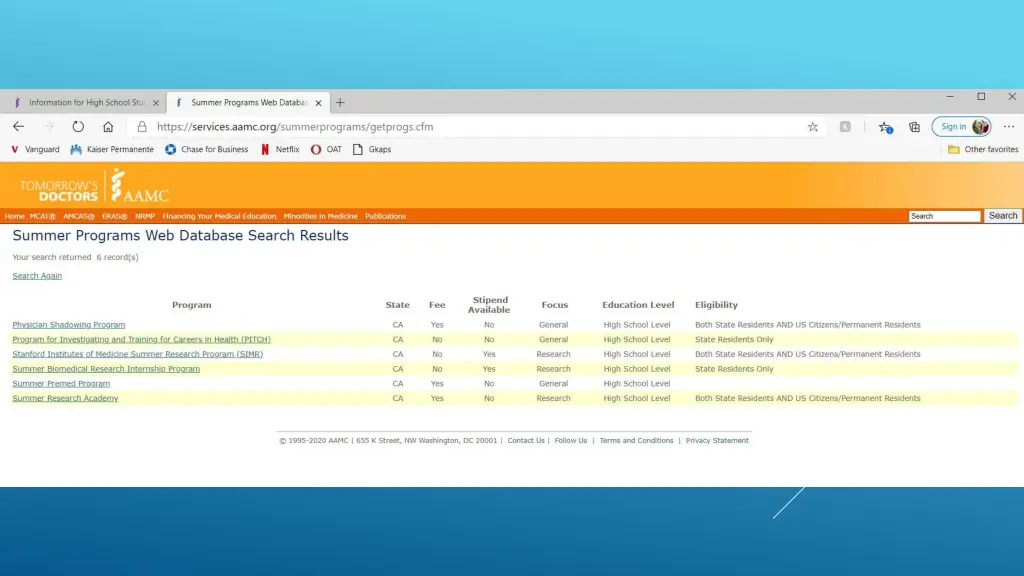Open the PITCH program link

[141, 340]
